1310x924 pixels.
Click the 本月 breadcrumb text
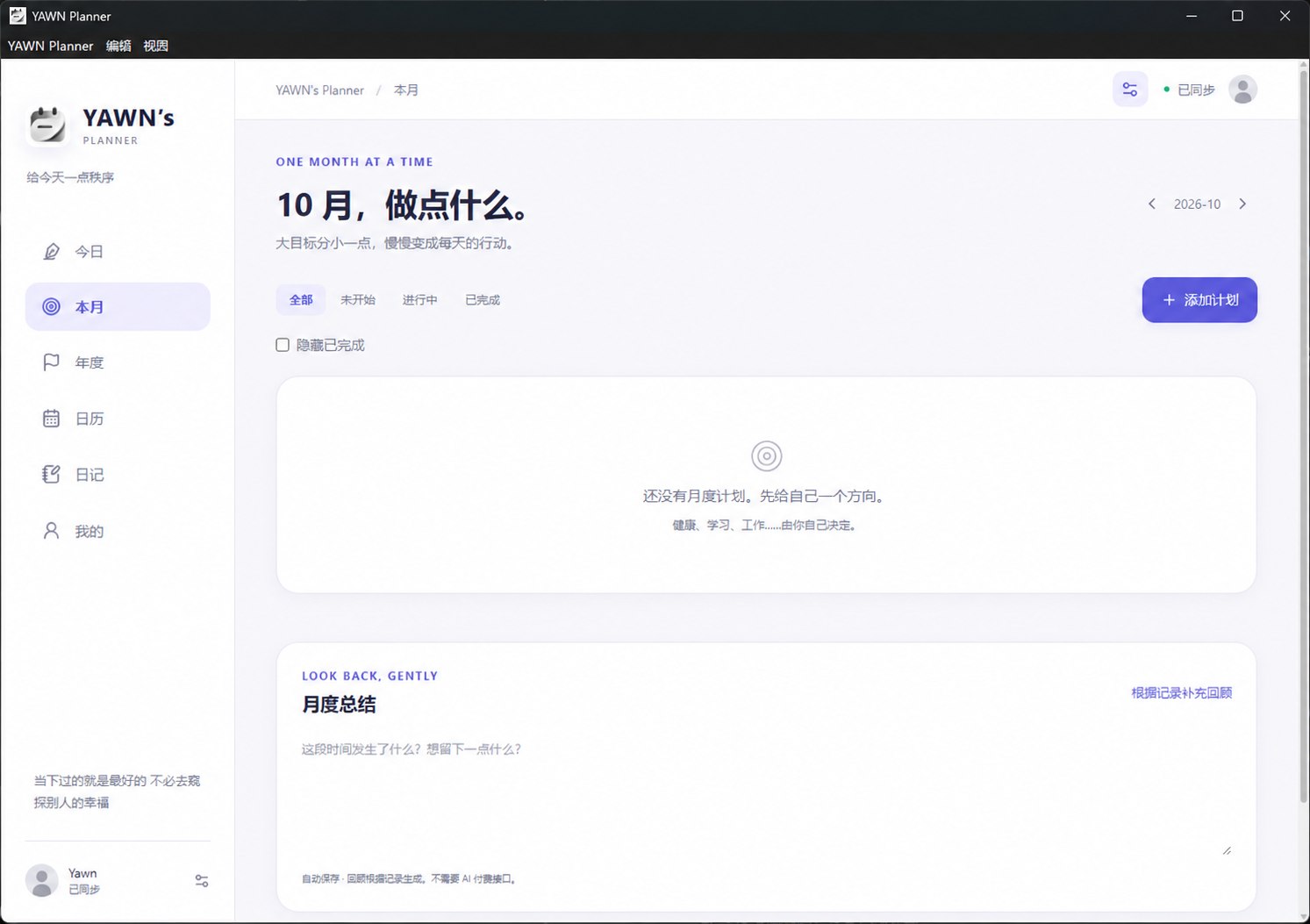pyautogui.click(x=406, y=90)
